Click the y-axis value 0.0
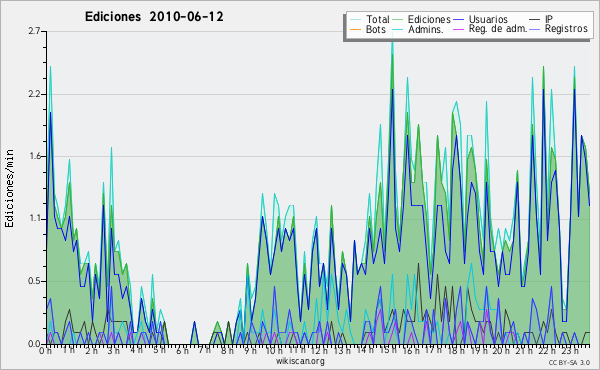Viewport: 600px width, 370px height. pos(34,344)
